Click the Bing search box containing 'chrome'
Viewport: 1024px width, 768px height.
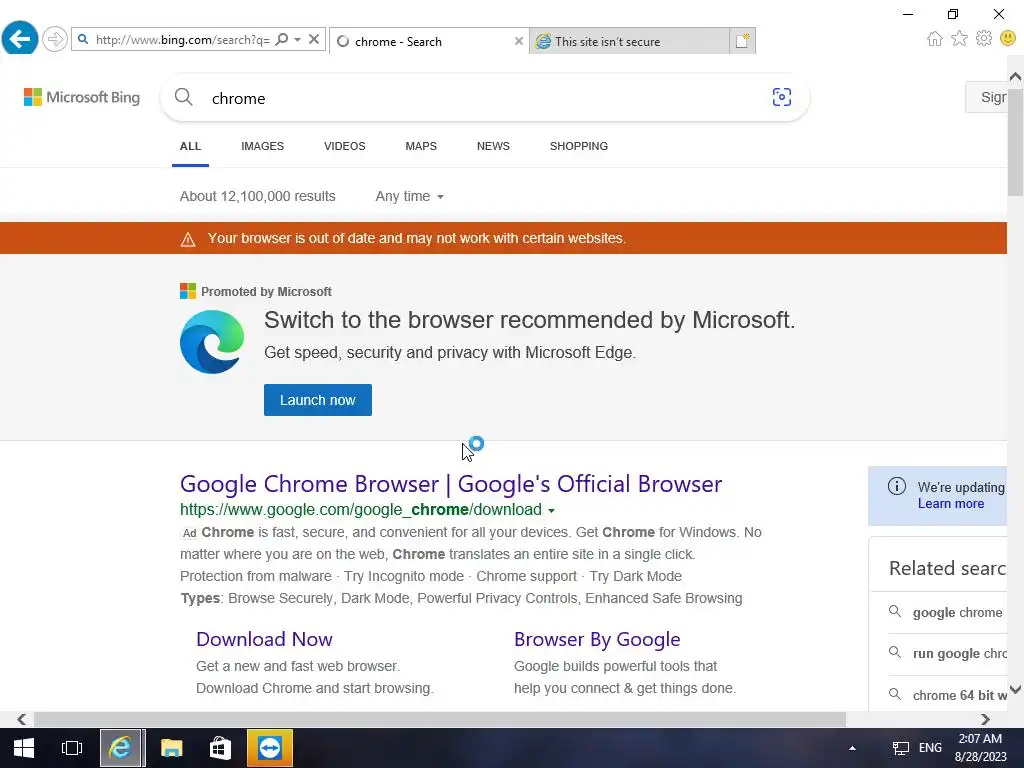click(x=483, y=98)
